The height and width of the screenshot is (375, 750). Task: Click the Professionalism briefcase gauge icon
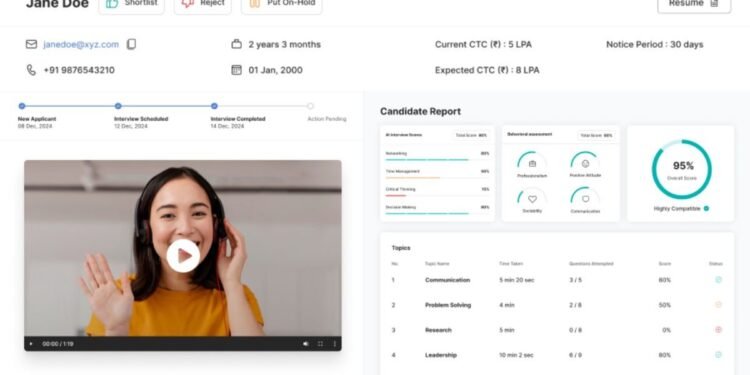click(532, 164)
